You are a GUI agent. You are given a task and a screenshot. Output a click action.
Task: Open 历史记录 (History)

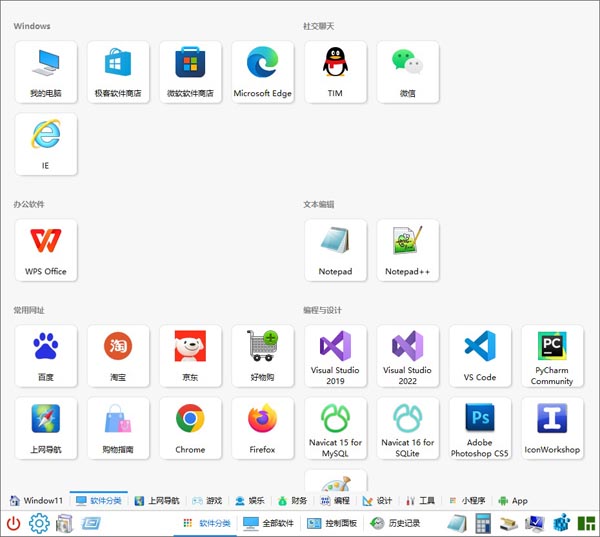(395, 523)
